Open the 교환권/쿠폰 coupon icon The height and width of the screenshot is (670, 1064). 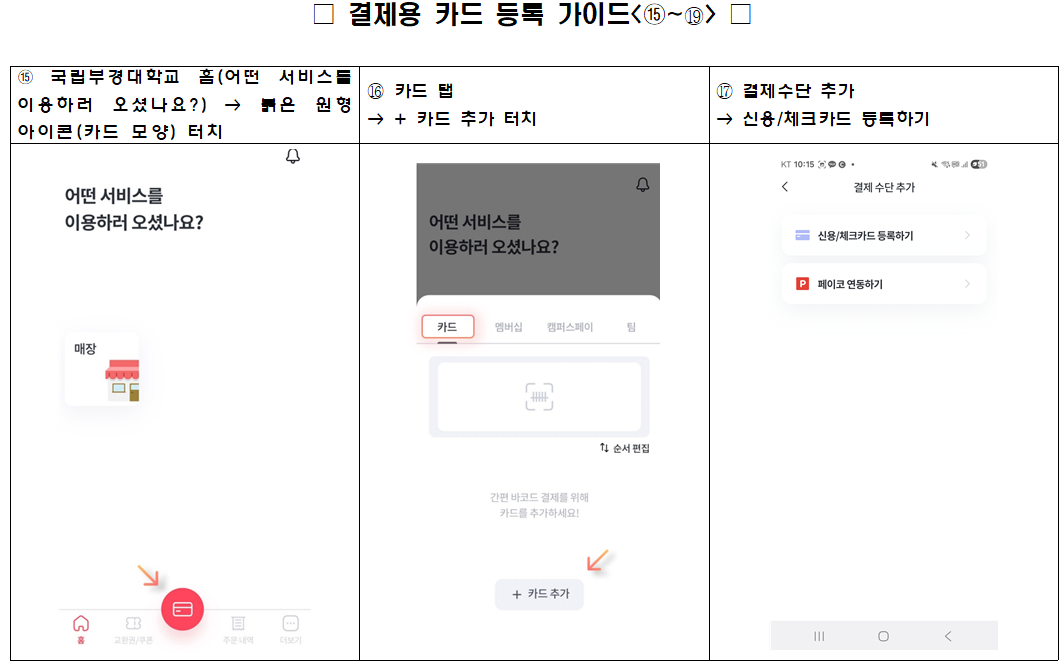(x=133, y=622)
